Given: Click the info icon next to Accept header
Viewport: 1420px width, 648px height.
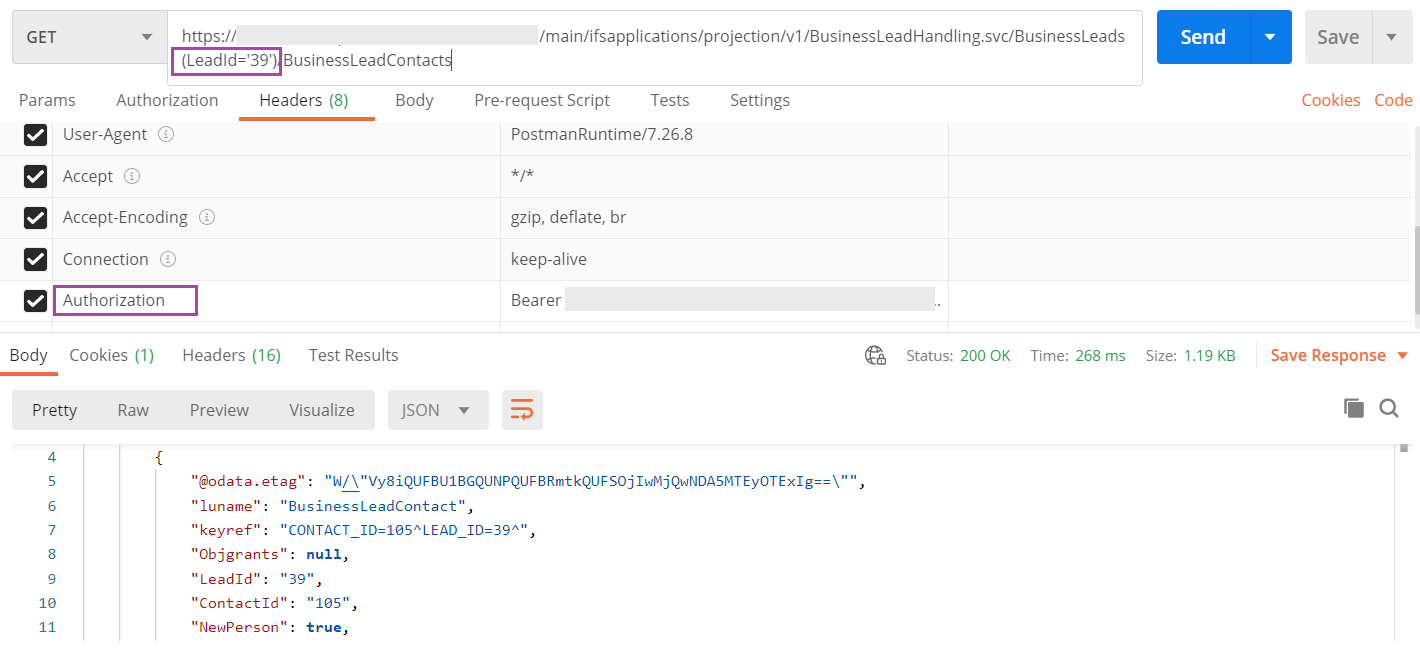Looking at the screenshot, I should [x=131, y=176].
